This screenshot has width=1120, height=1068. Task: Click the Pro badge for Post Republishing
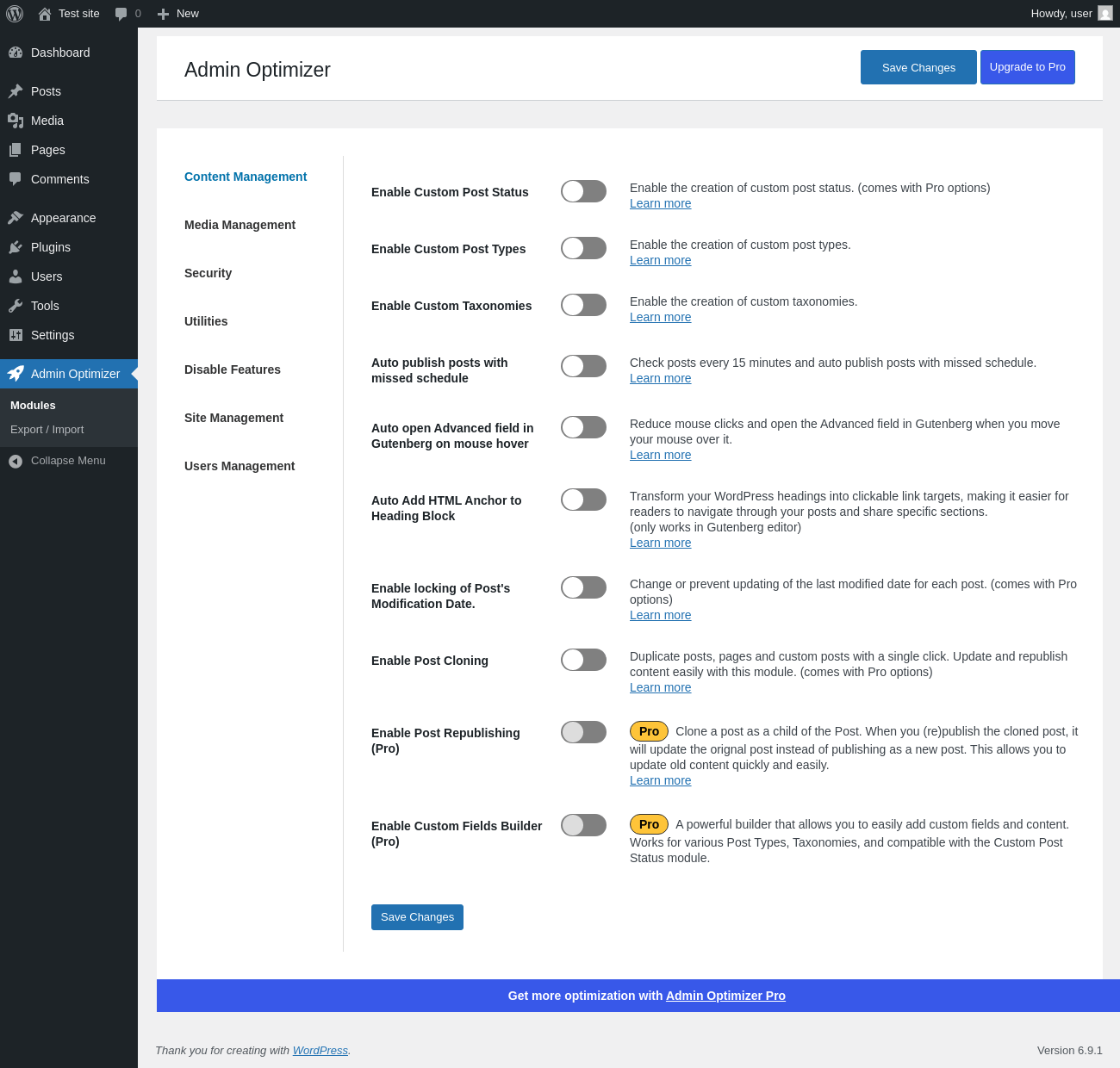point(649,731)
